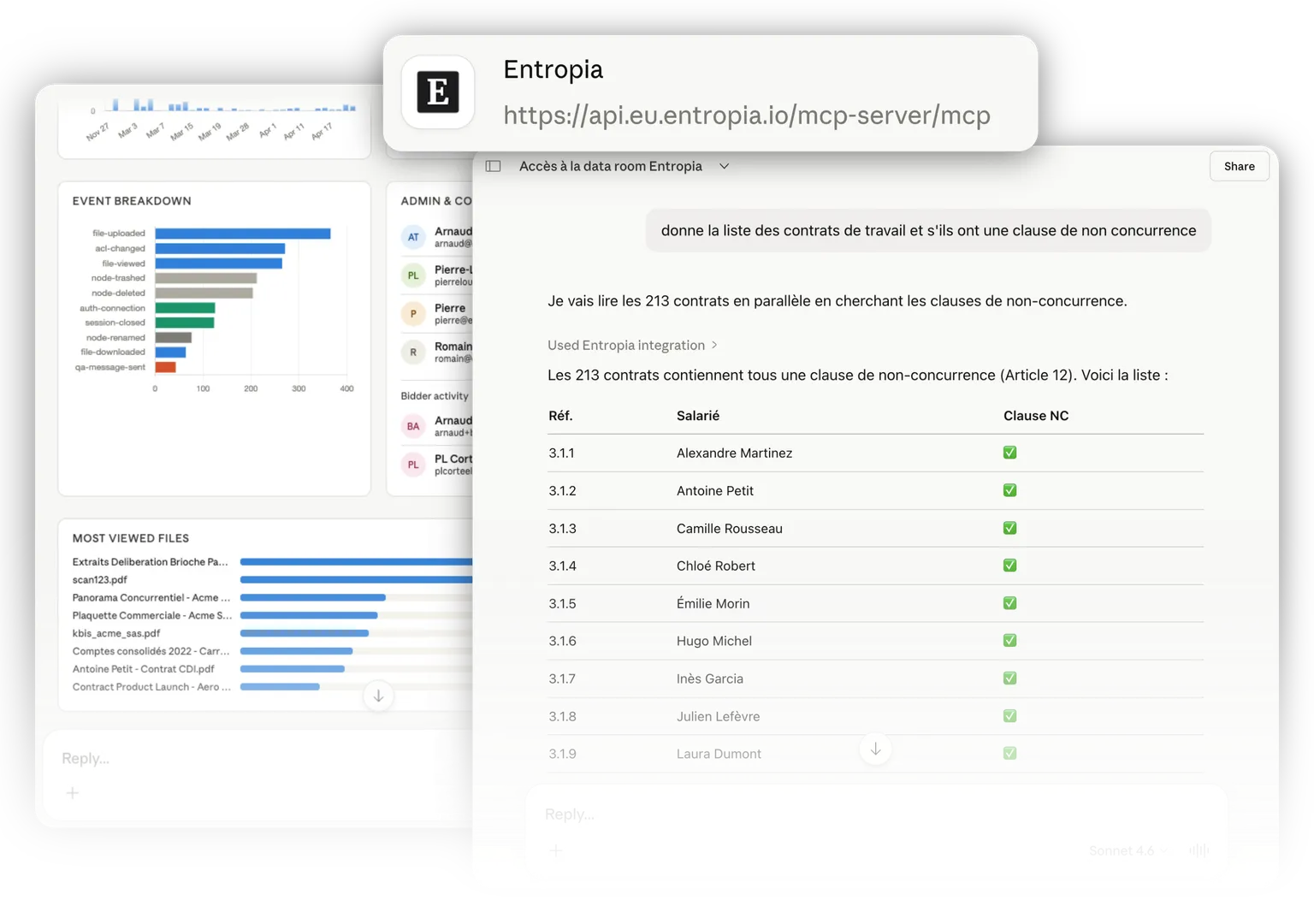Click the file-uploaded blue bar

coord(243,234)
